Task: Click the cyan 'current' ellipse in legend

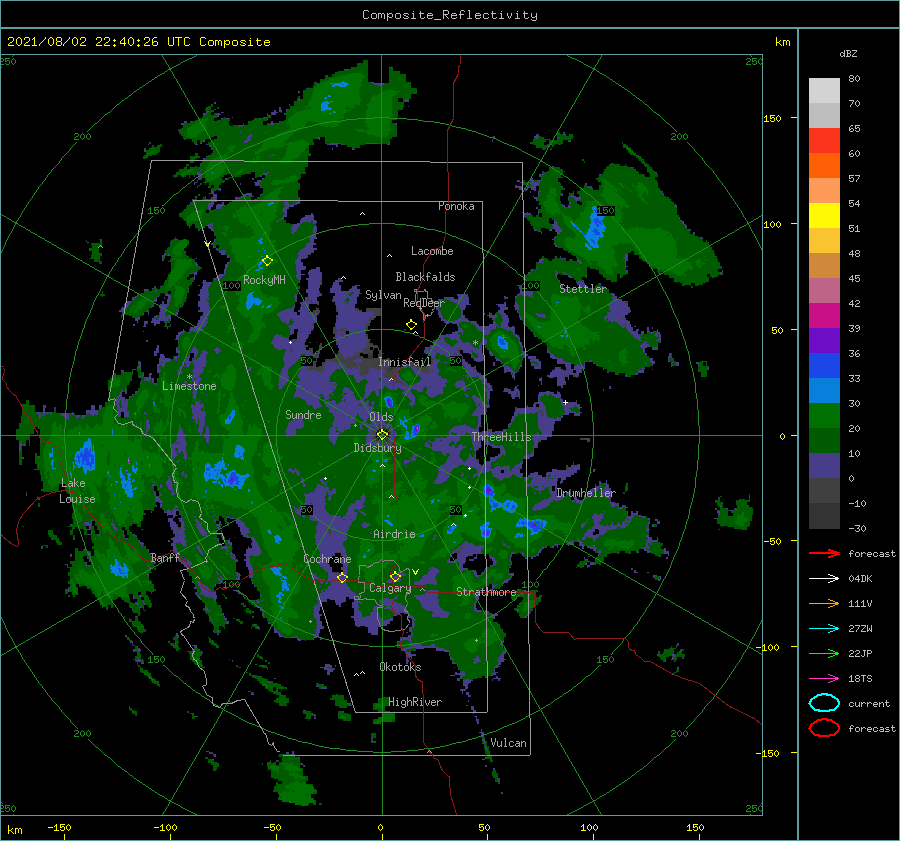Action: 824,703
